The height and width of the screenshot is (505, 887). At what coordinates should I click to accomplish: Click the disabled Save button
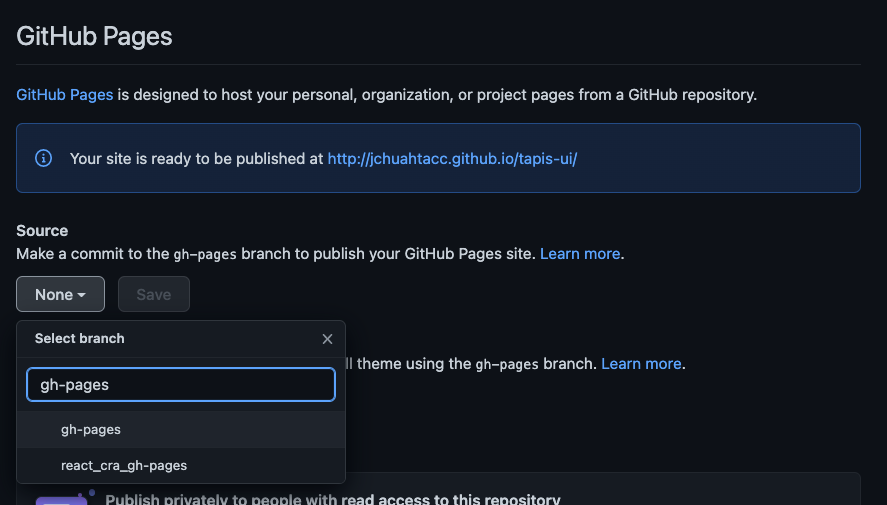click(154, 294)
